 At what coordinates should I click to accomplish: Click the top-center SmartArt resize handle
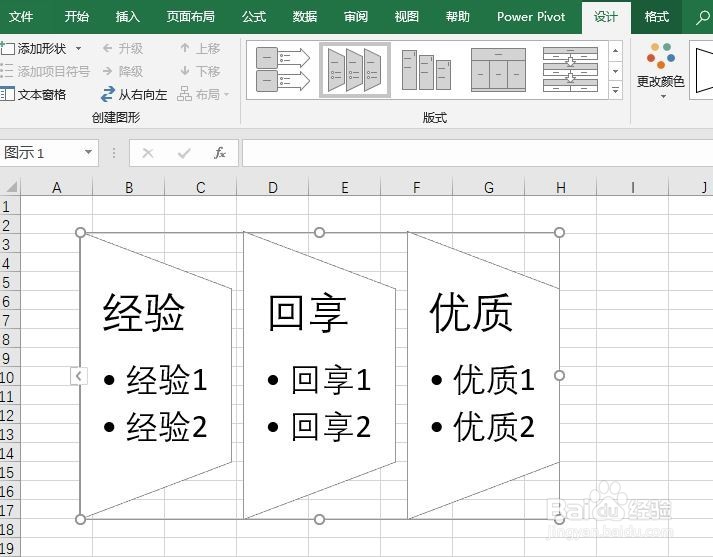pos(320,232)
